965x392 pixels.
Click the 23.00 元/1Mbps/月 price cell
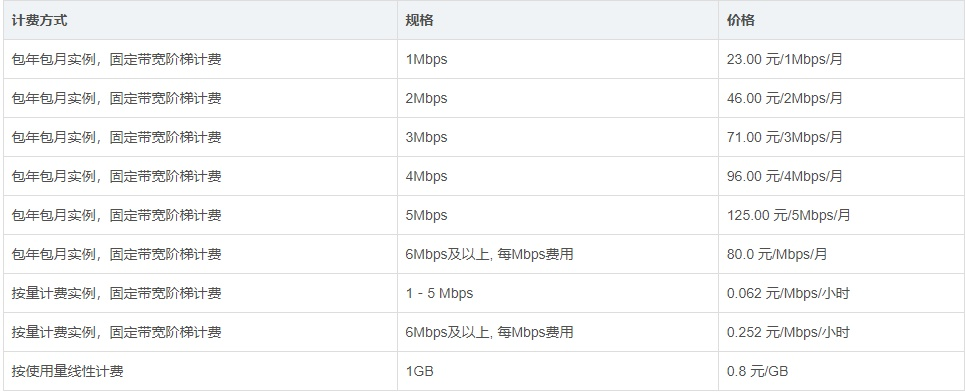pyautogui.click(x=841, y=59)
